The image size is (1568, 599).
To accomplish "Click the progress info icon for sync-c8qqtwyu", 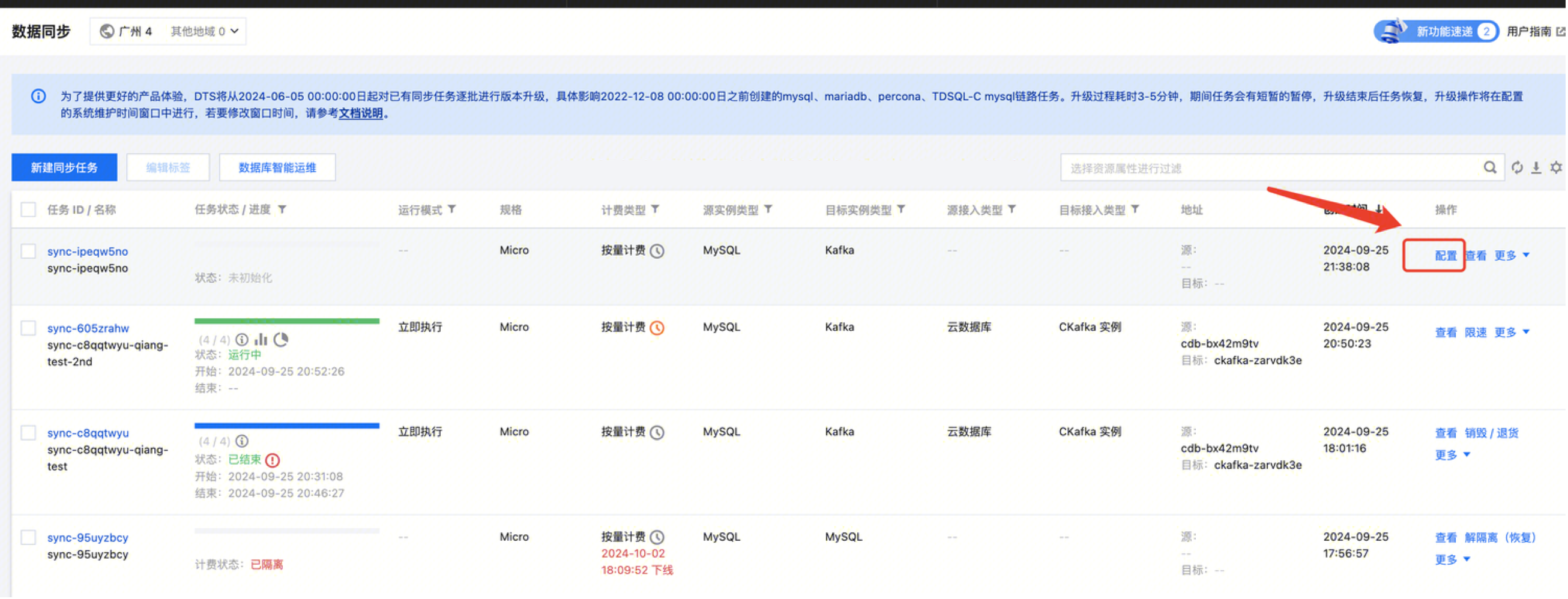I will click(243, 441).
